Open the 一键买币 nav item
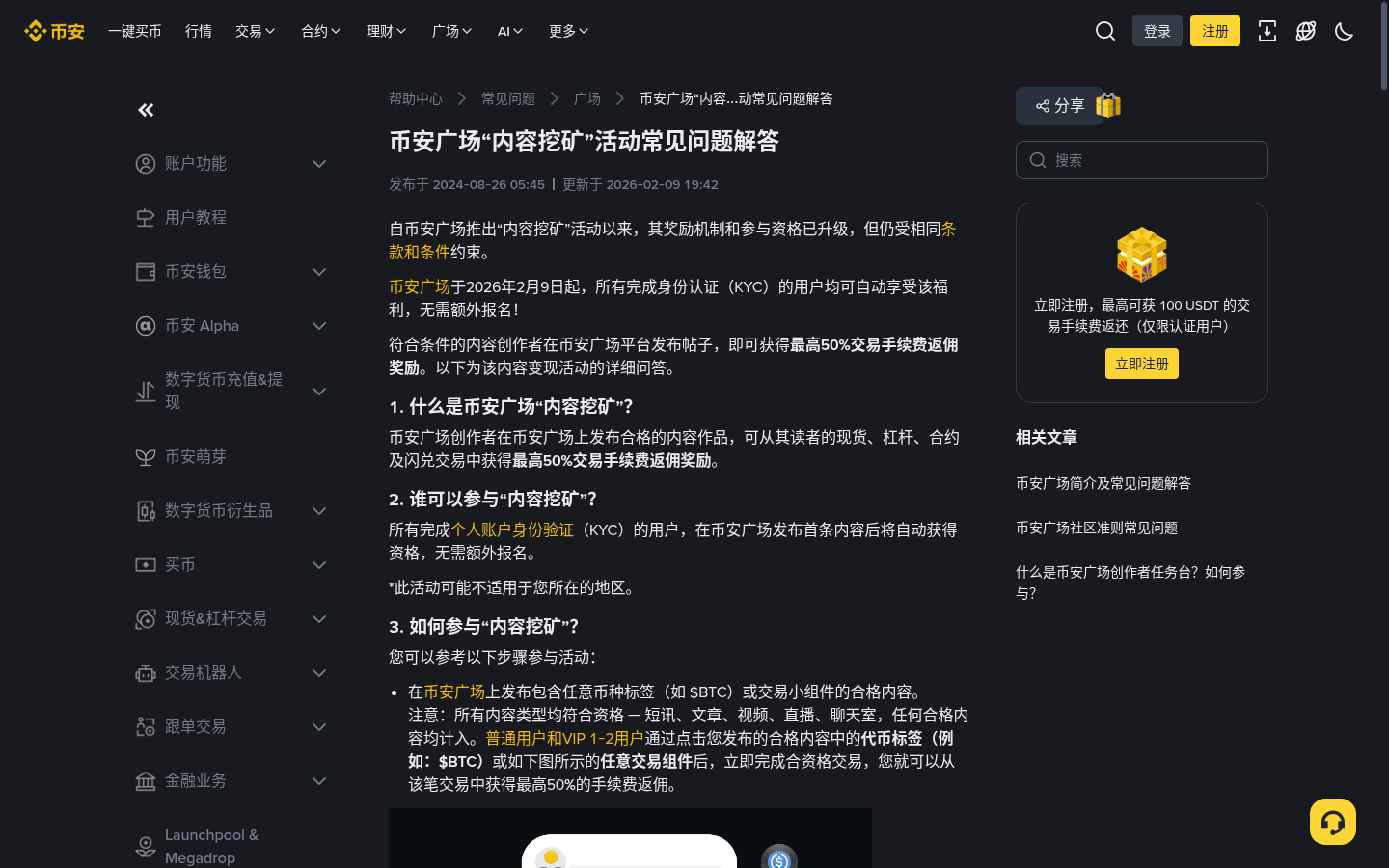The image size is (1389, 868). pyautogui.click(x=135, y=31)
